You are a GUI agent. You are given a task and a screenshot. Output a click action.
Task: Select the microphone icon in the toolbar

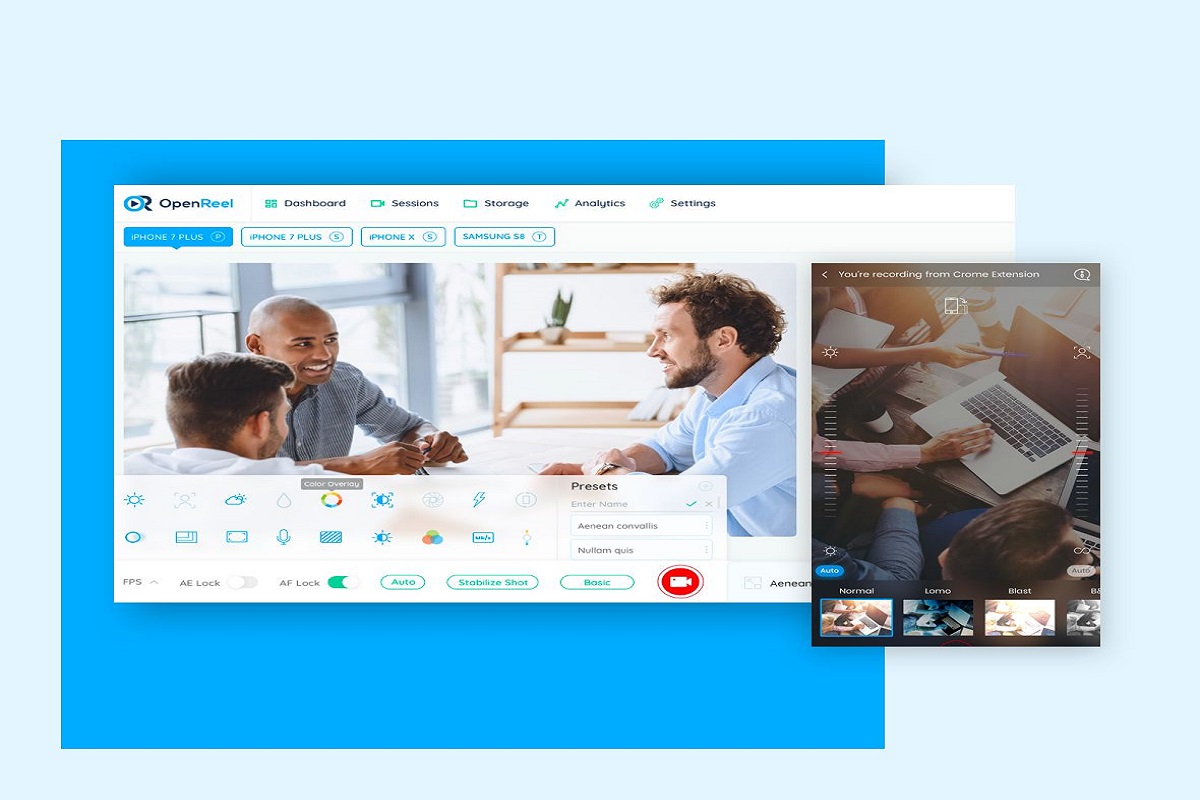point(283,537)
